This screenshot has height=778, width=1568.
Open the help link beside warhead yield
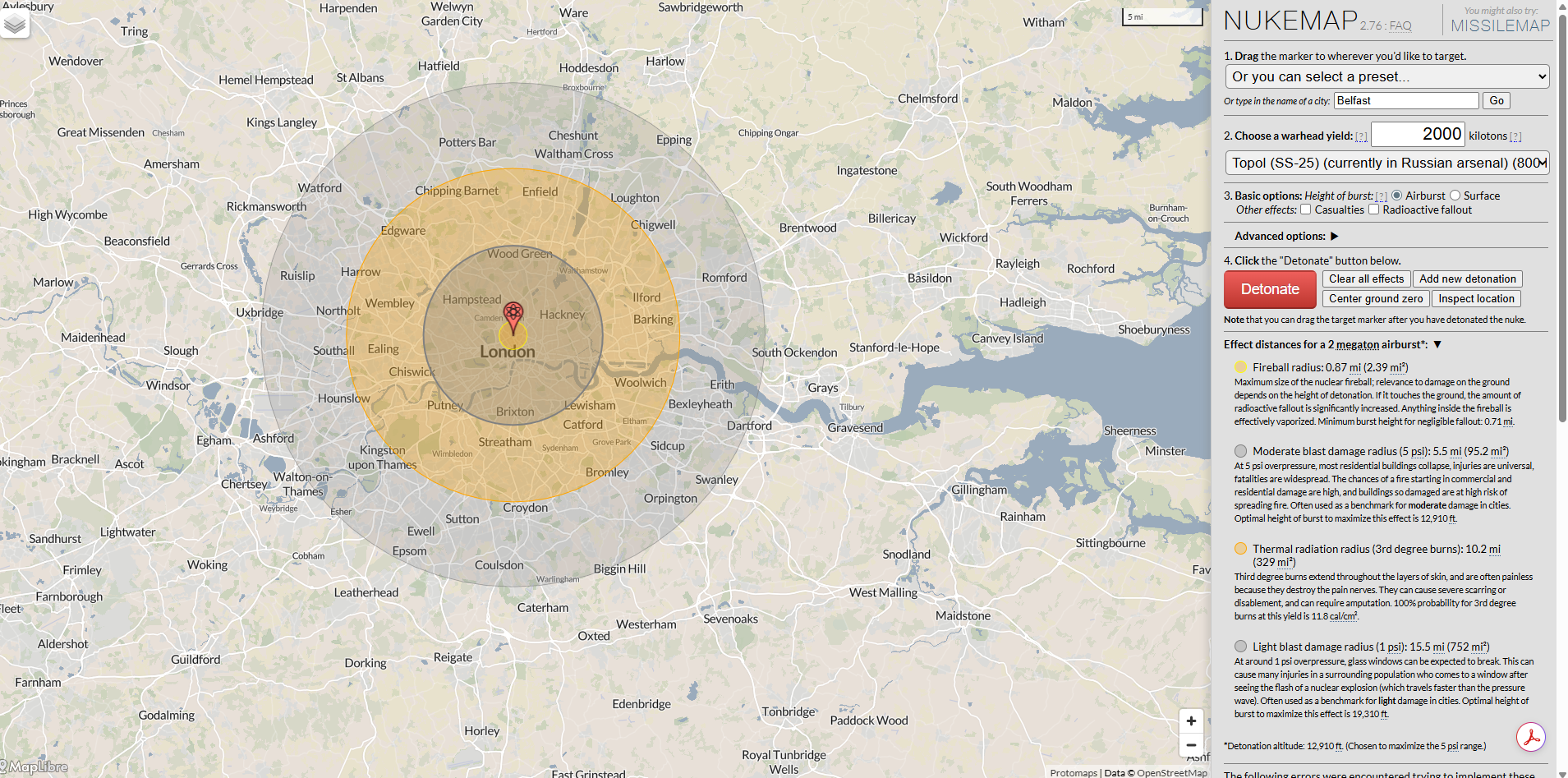(1361, 137)
